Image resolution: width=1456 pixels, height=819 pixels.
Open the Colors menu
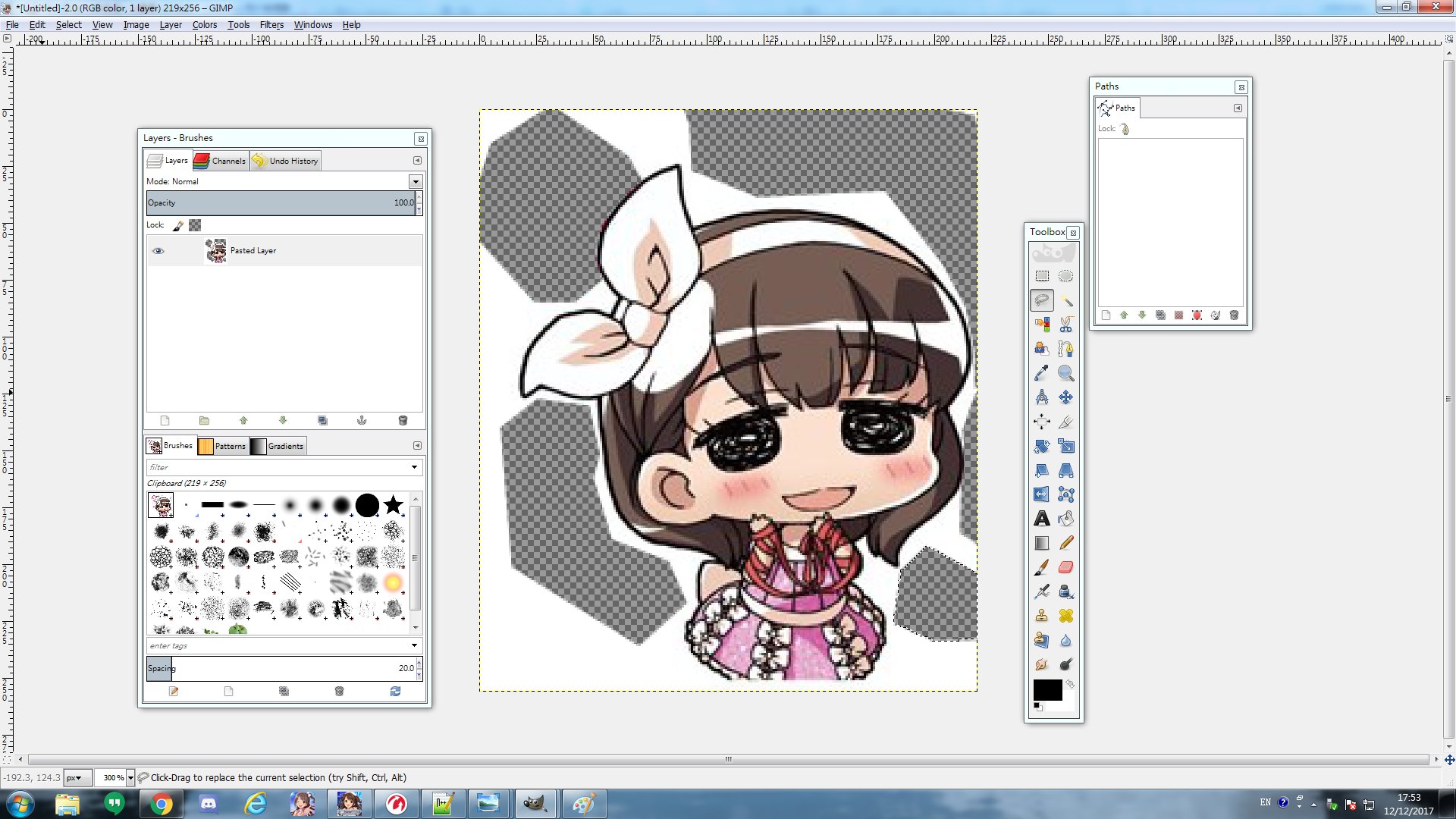tap(205, 25)
